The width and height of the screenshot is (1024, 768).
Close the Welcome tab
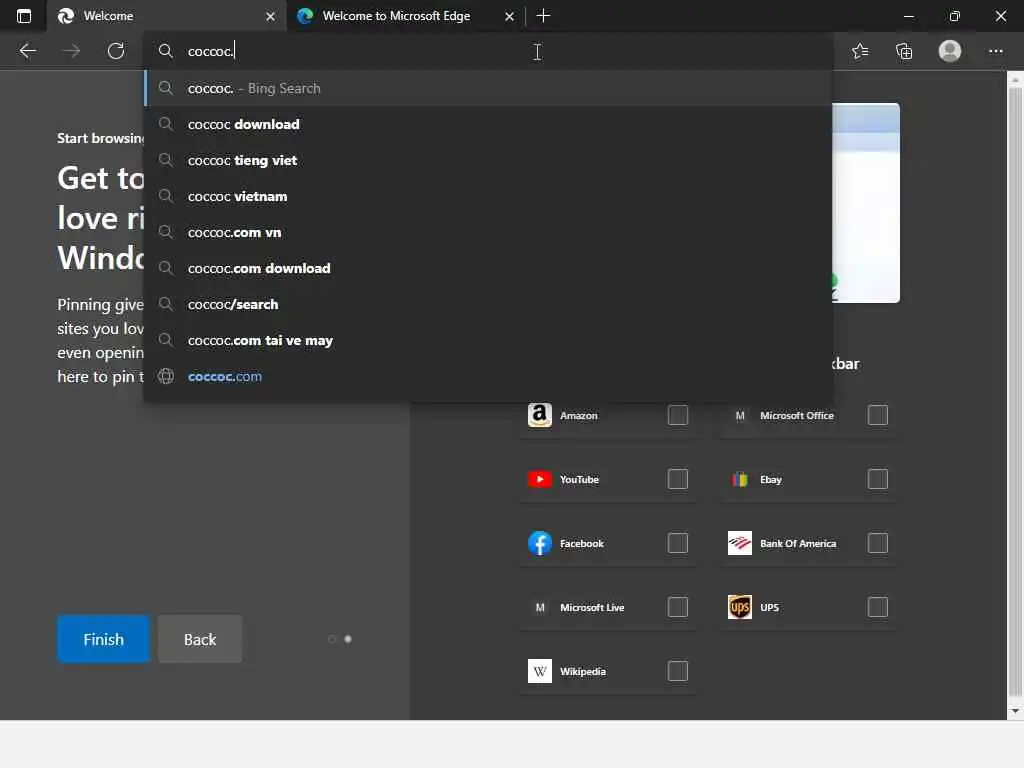(270, 16)
